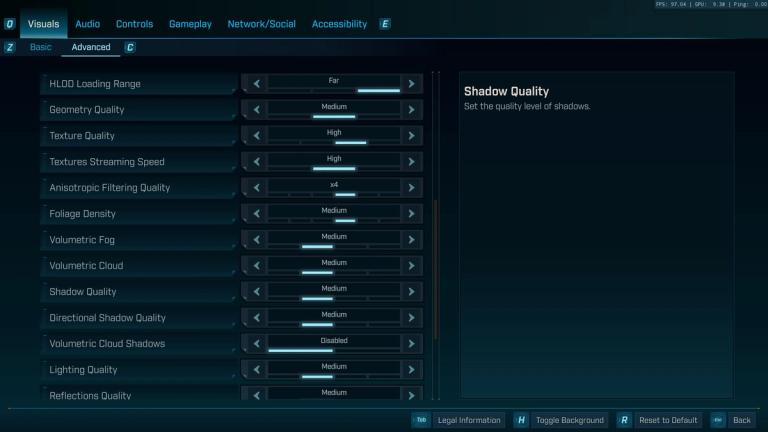This screenshot has height=432, width=768.
Task: Click the H key icon
Action: pyautogui.click(x=521, y=420)
